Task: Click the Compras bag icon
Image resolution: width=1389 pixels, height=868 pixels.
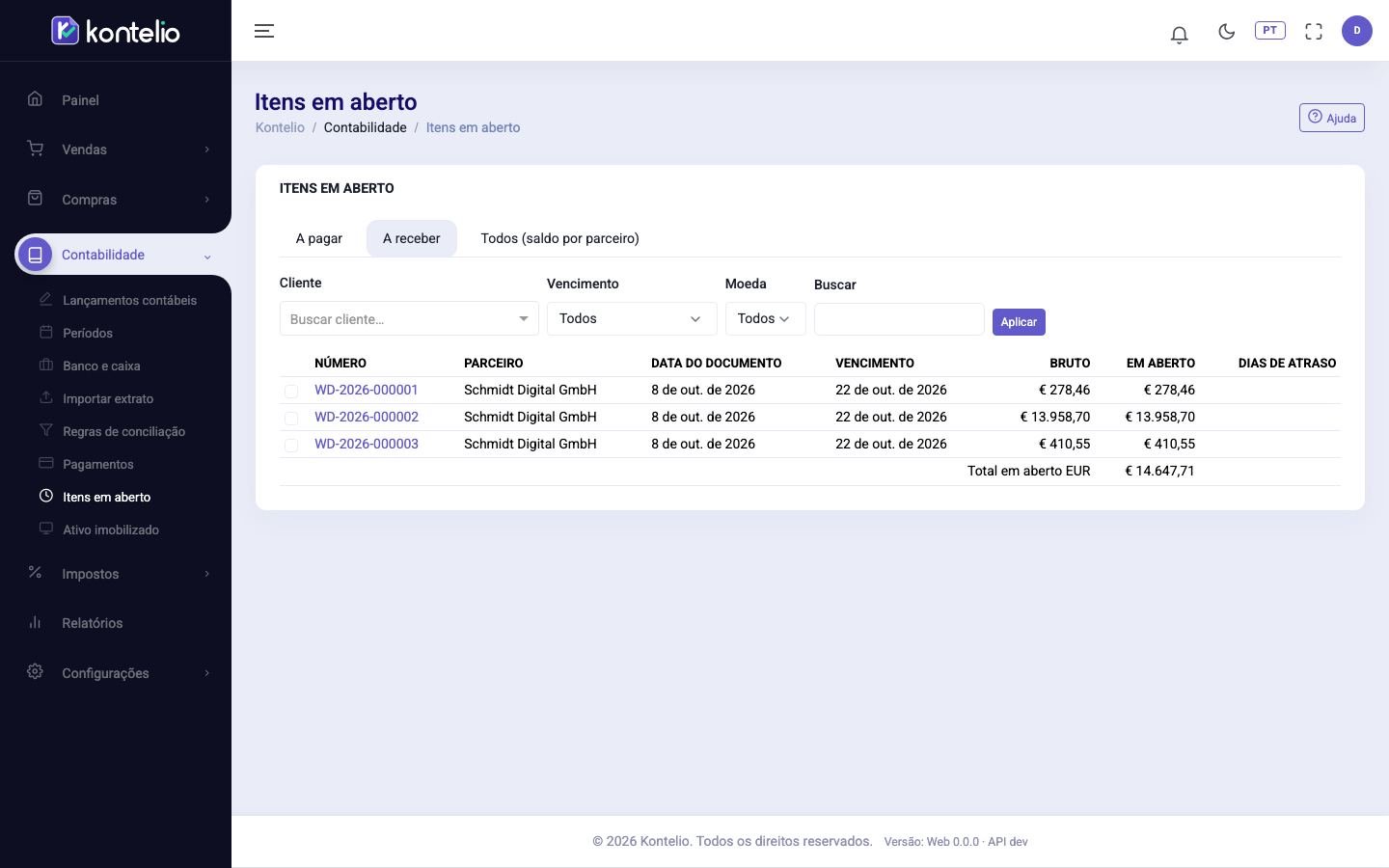Action: [35, 198]
